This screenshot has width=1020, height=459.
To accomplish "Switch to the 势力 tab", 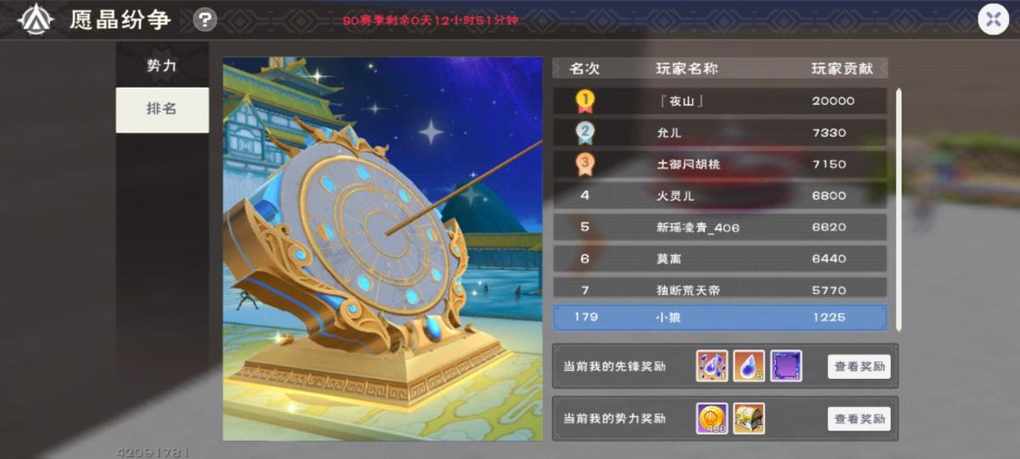I will click(x=162, y=65).
